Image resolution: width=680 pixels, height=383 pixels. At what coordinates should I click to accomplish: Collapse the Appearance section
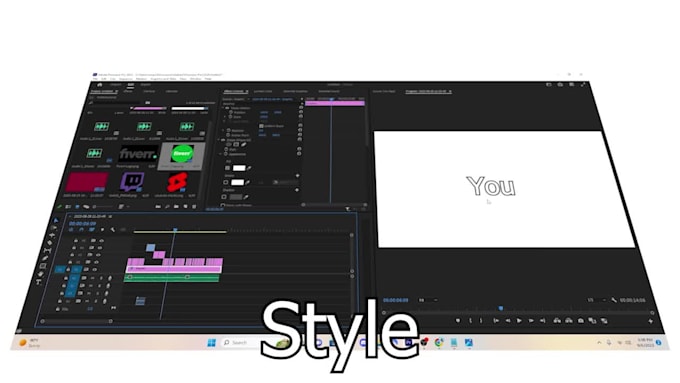pos(221,154)
